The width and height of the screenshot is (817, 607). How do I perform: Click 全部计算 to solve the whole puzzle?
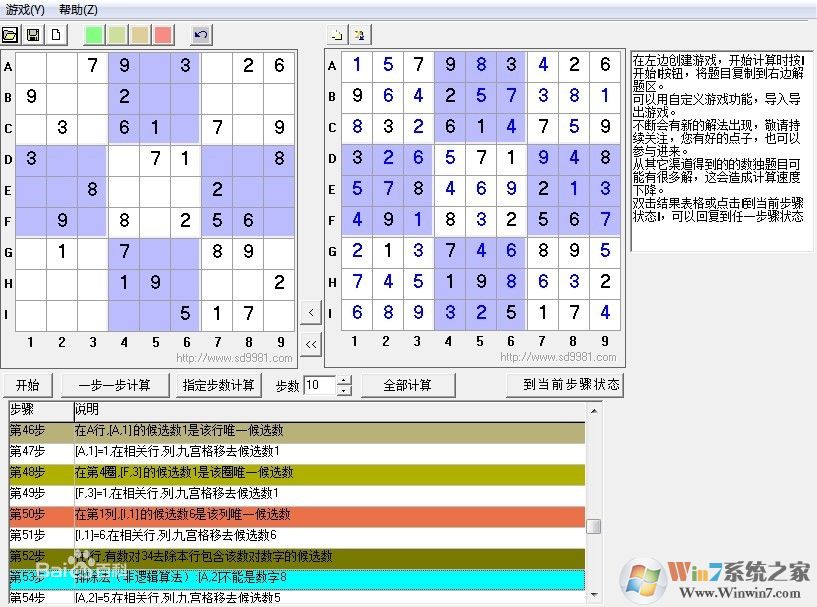click(x=410, y=384)
